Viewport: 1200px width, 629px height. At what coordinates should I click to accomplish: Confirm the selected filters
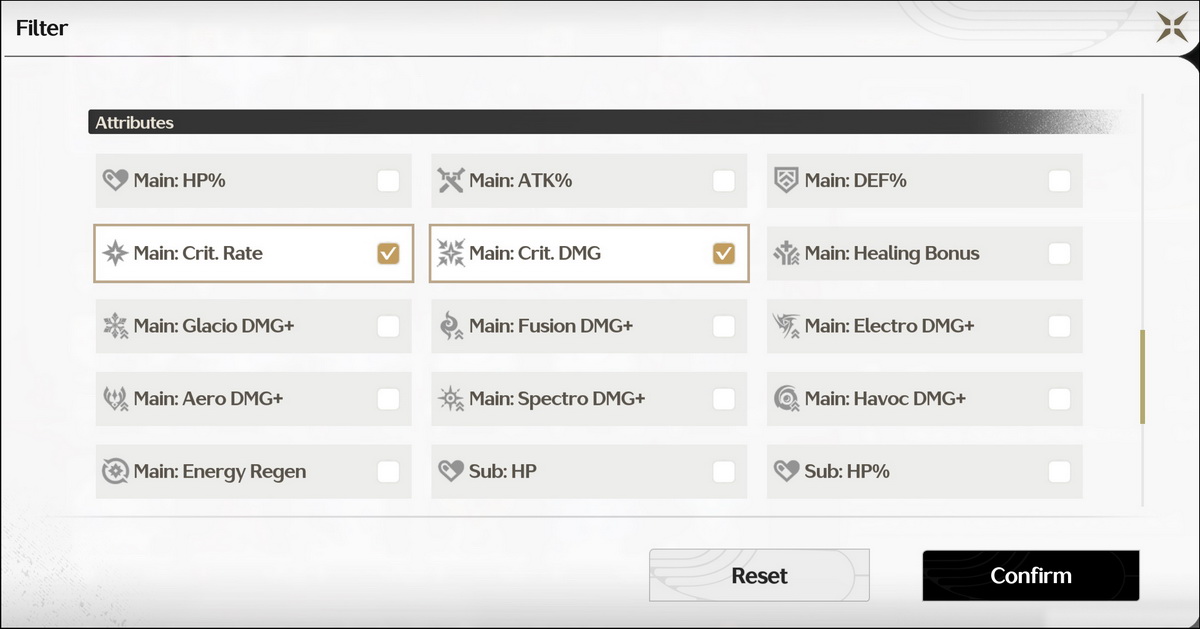(x=1030, y=576)
